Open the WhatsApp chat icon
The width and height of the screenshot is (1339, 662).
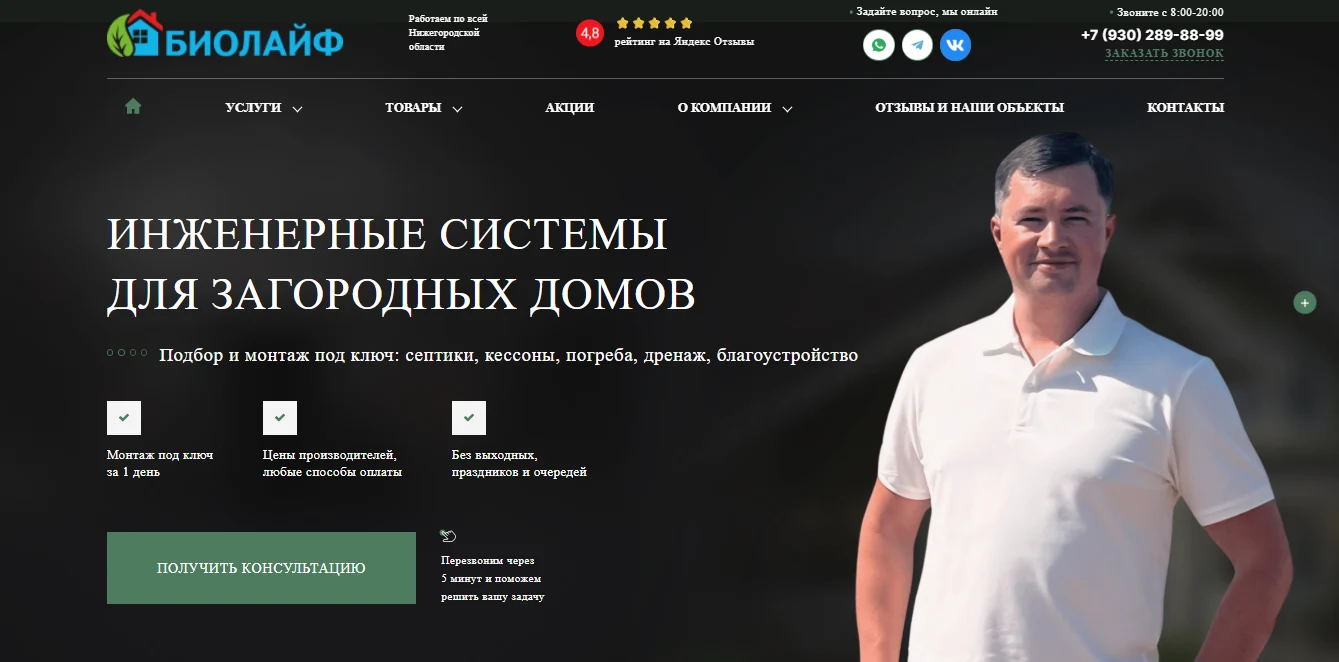tap(879, 45)
